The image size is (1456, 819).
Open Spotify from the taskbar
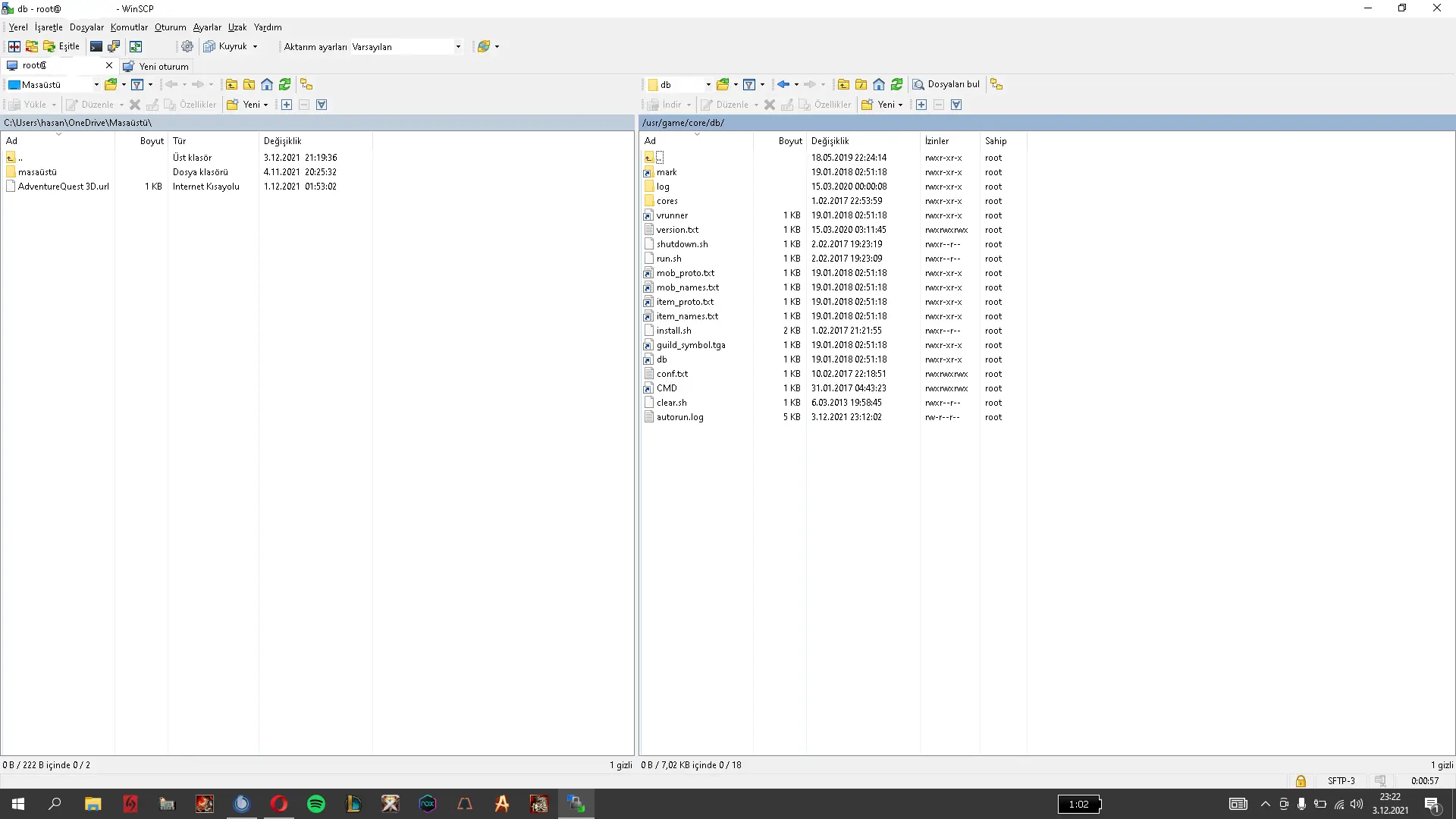click(316, 804)
